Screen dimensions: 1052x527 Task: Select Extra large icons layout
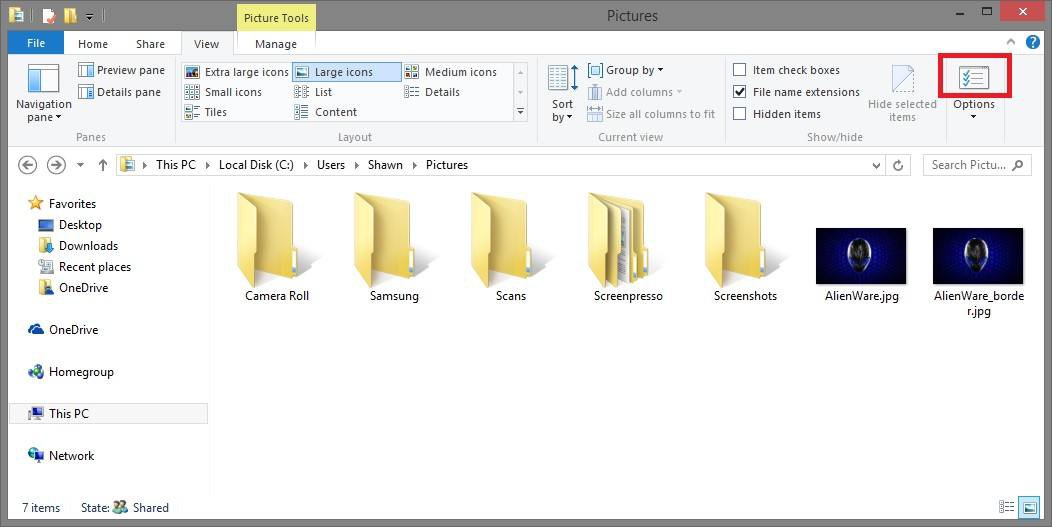coord(236,72)
